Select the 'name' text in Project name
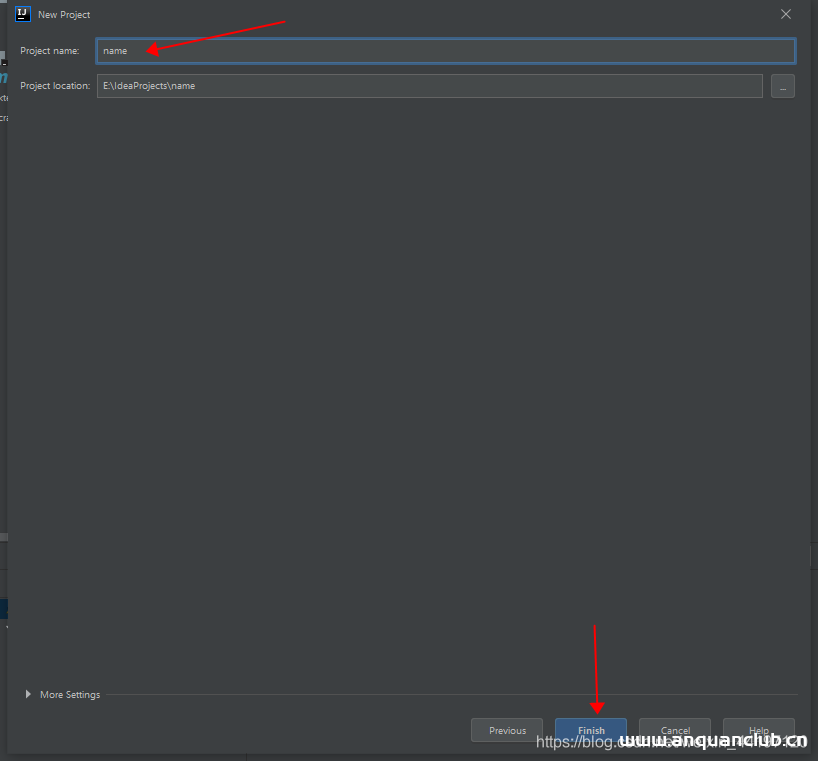 (115, 51)
